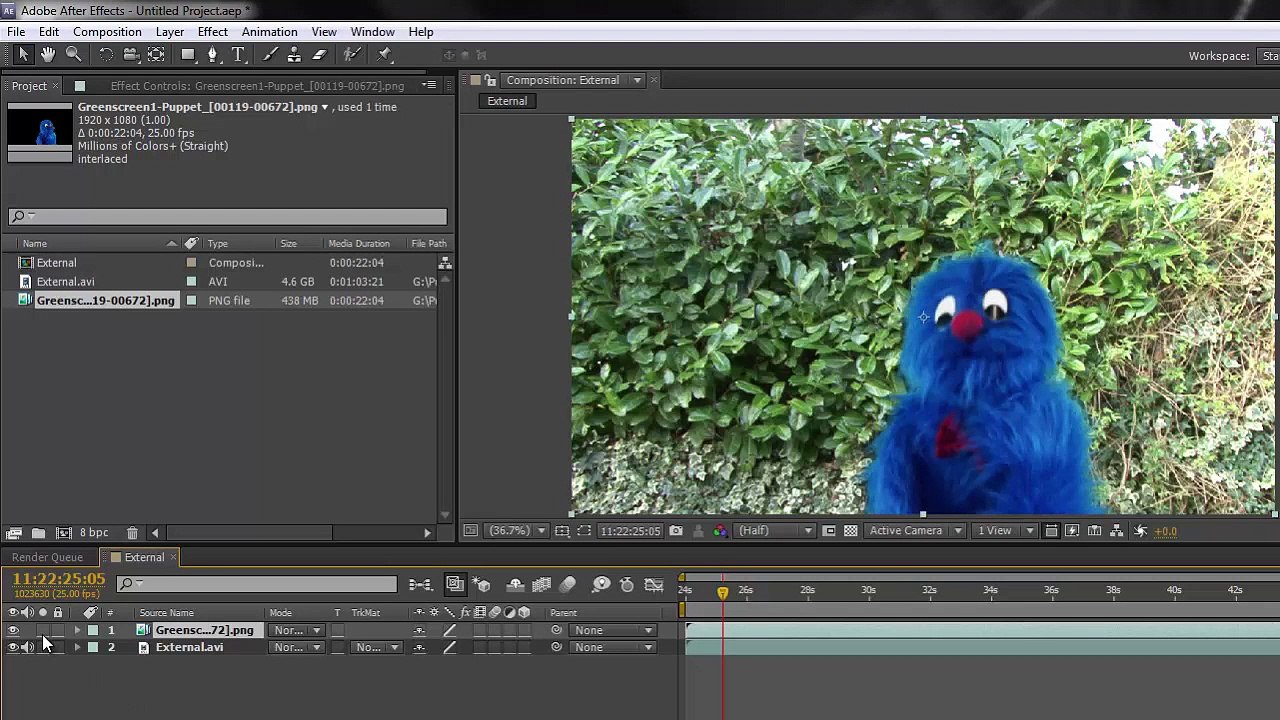Switch to the Effect Controls tab
The height and width of the screenshot is (720, 1280).
[x=257, y=86]
